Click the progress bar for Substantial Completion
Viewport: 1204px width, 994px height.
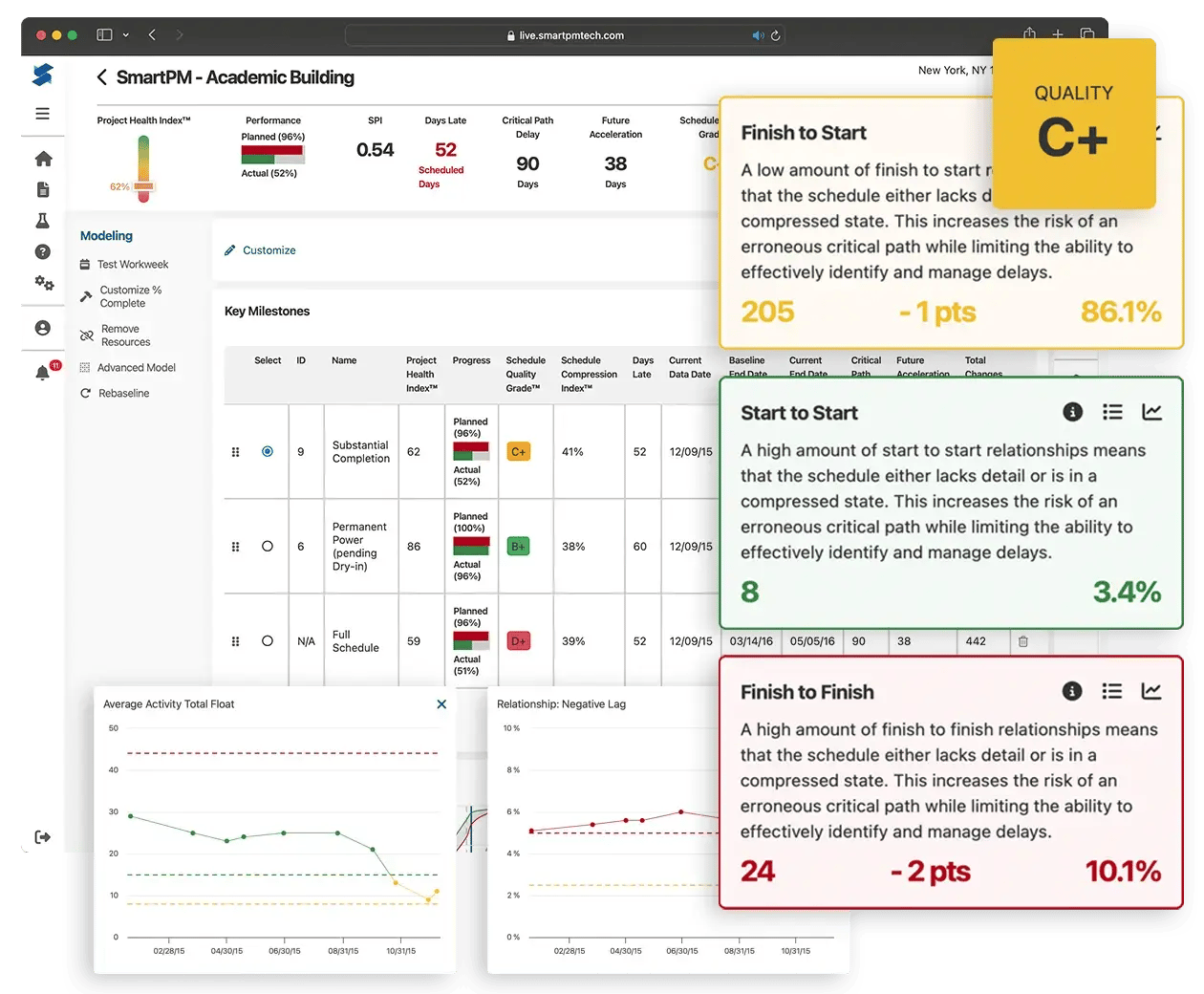(x=471, y=452)
